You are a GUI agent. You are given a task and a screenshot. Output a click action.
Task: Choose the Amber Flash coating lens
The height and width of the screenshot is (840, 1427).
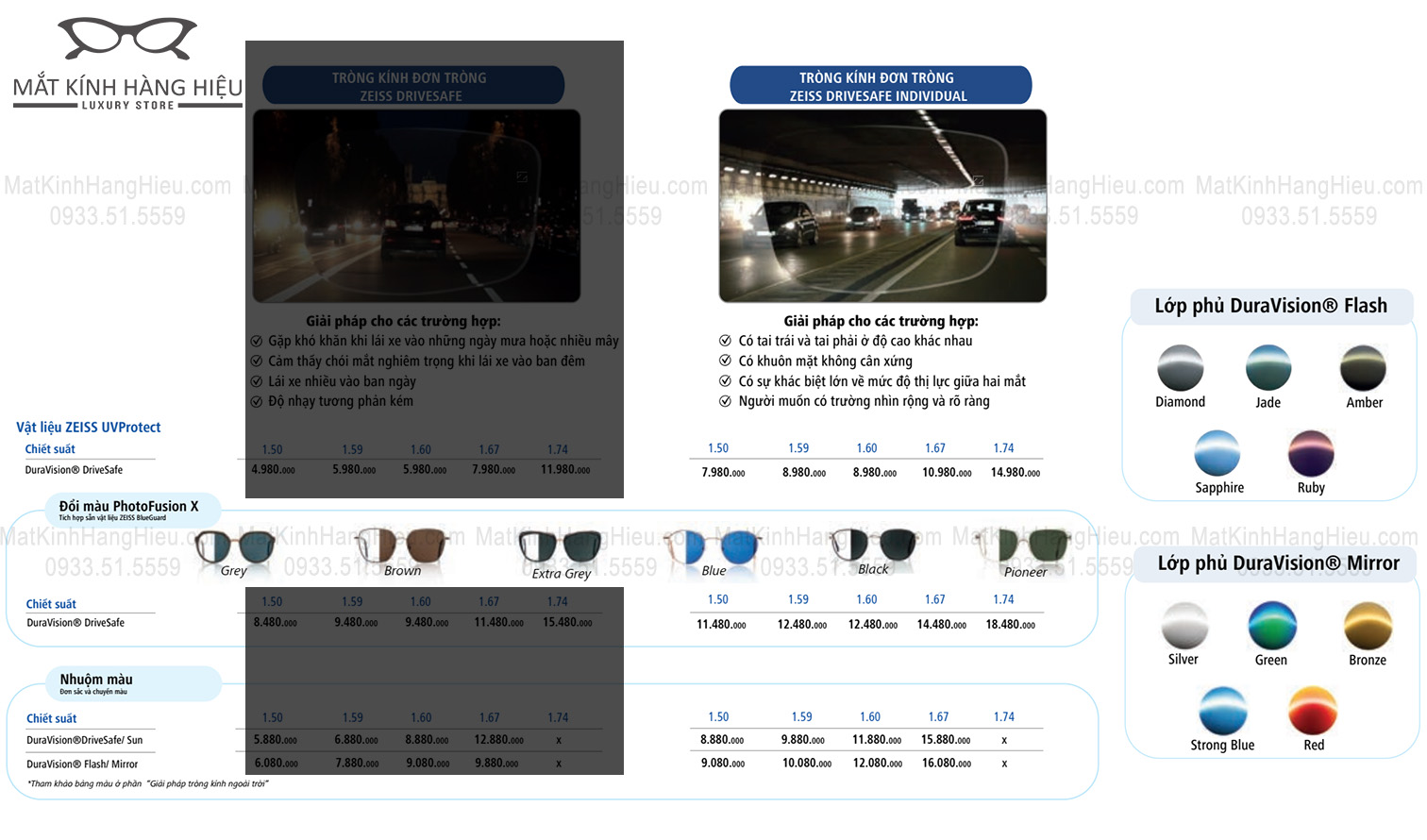(1363, 368)
